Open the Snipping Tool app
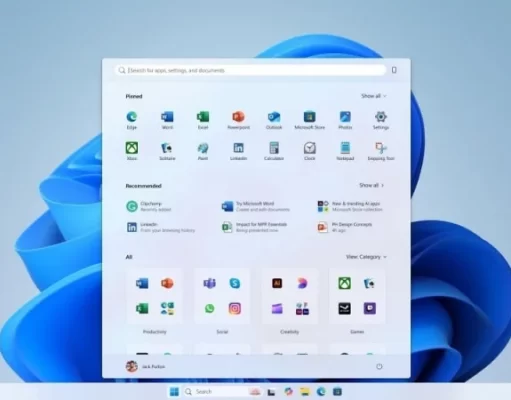 pyautogui.click(x=381, y=151)
